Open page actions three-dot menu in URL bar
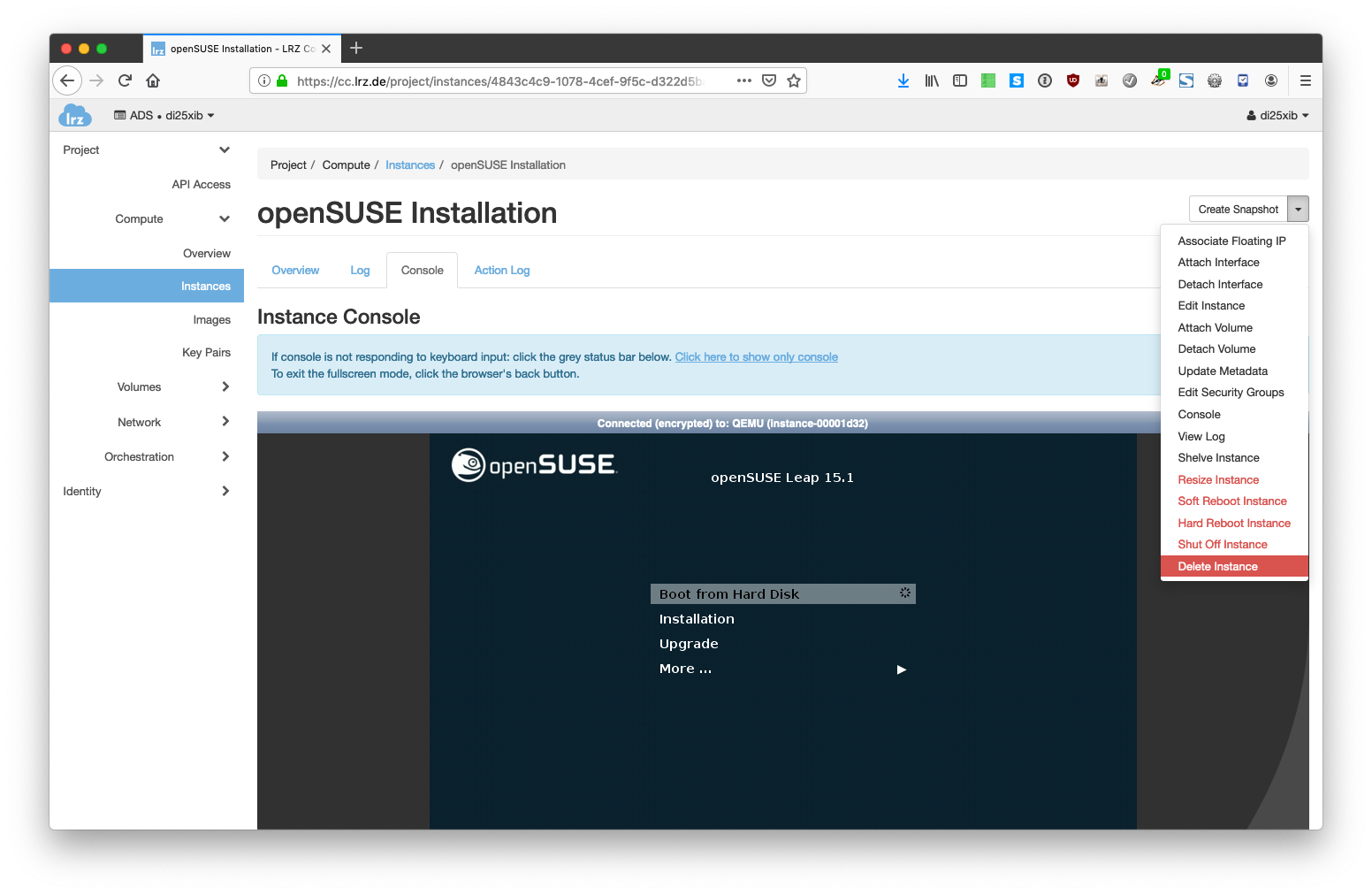 744,80
